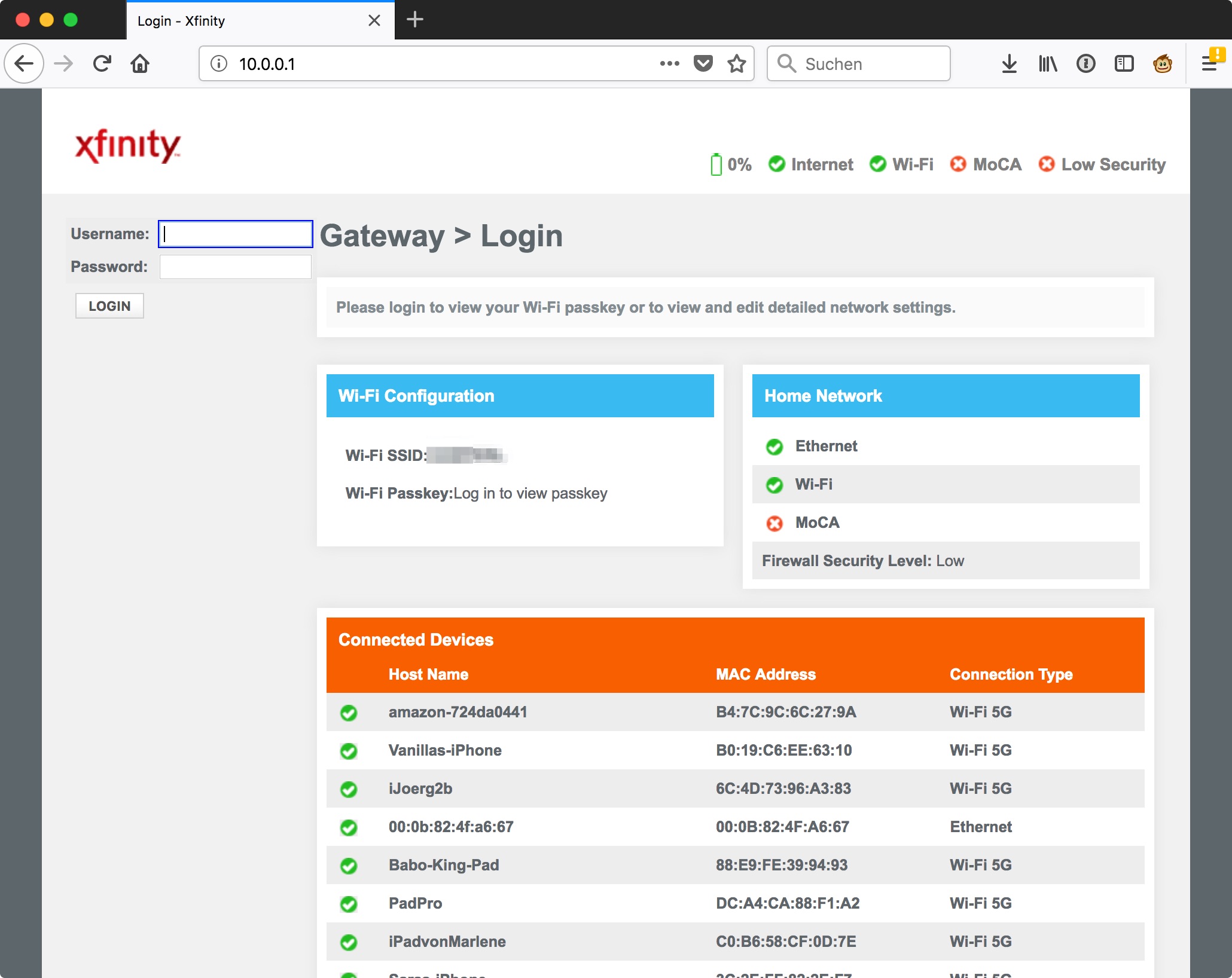Click status icon for iPadvonMarlene

click(x=349, y=942)
